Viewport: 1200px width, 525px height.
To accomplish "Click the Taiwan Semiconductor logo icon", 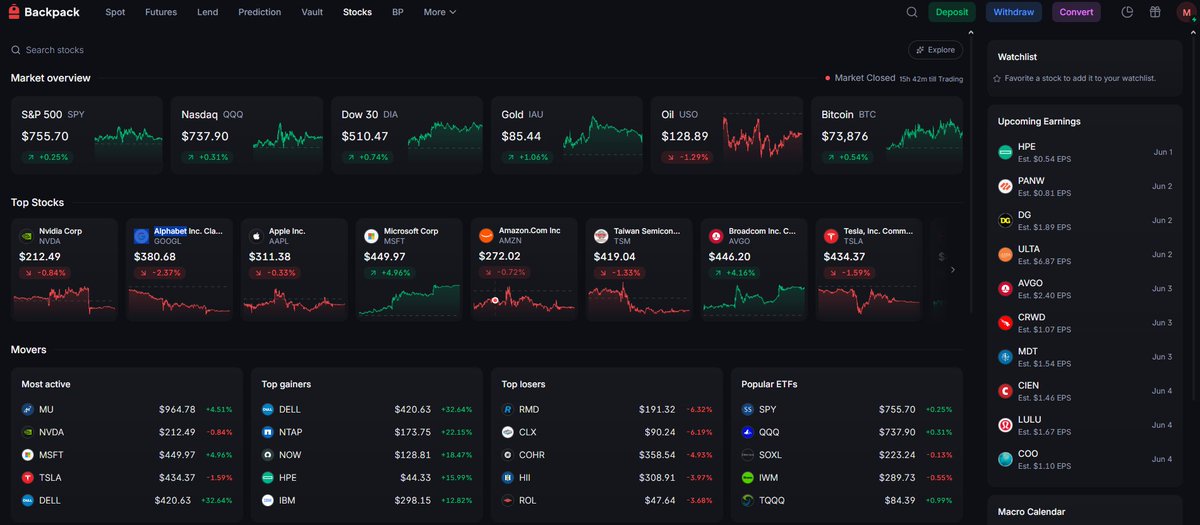I will 601,236.
